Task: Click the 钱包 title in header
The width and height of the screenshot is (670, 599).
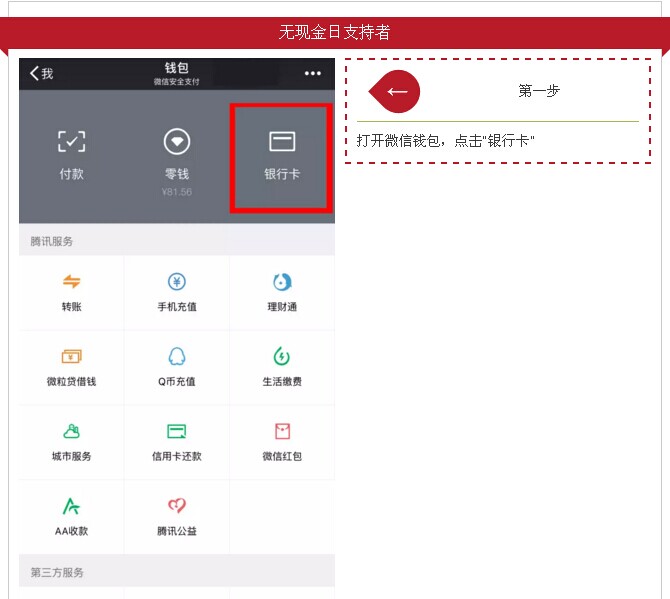Action: point(176,68)
